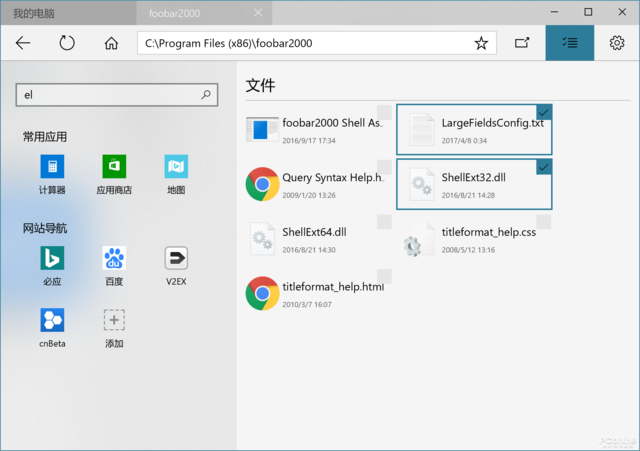Add a new site via 添加

[x=114, y=328]
